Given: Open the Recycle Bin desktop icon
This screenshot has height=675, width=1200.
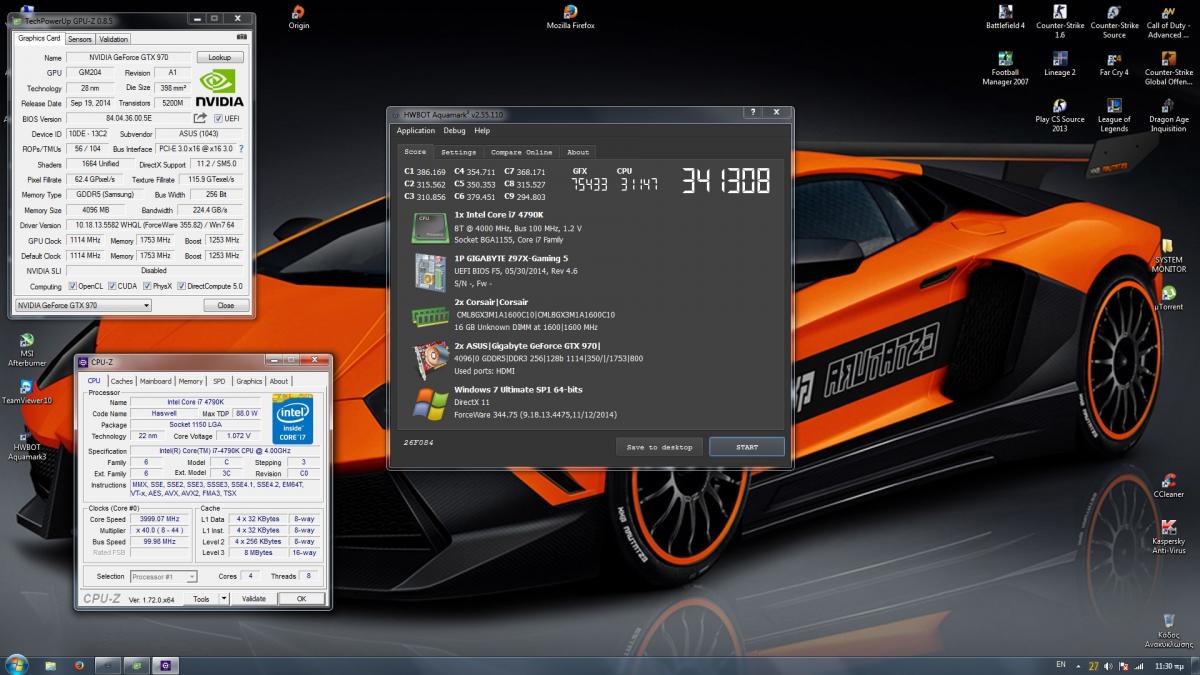Looking at the screenshot, I should pos(1168,630).
